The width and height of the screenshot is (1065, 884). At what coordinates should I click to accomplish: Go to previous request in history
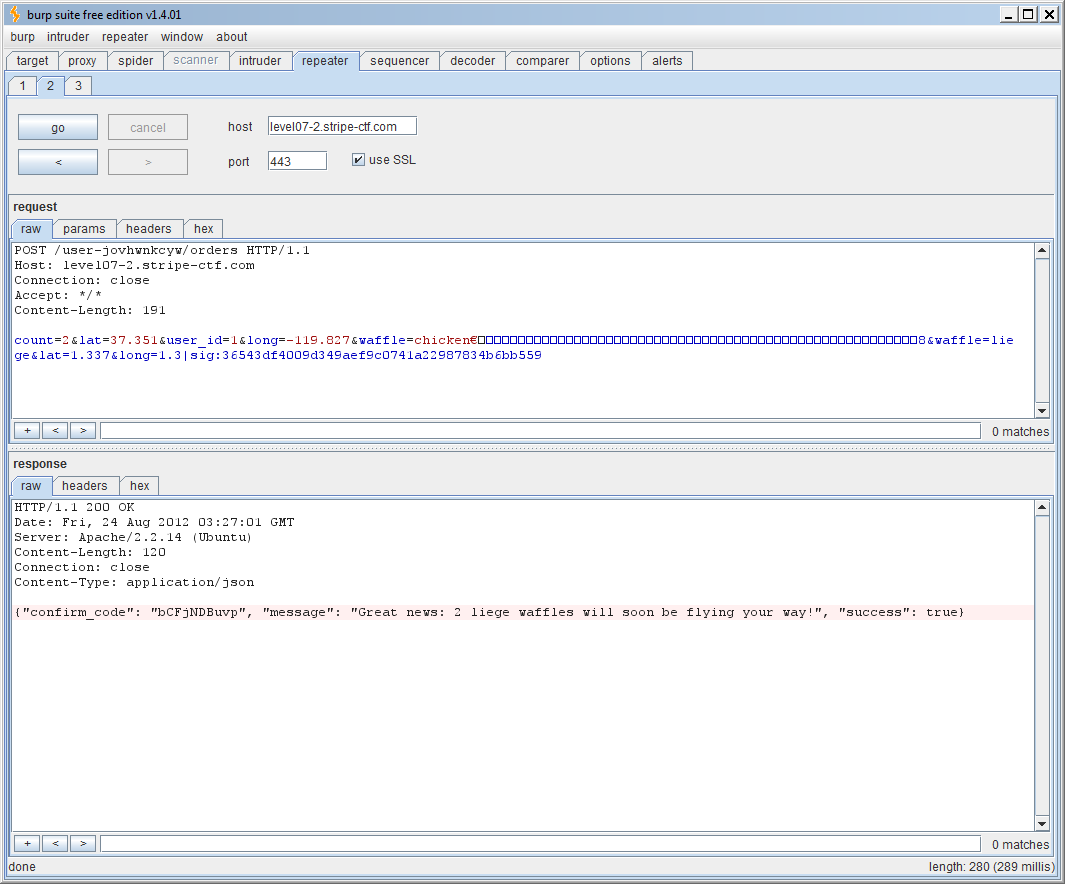(x=58, y=162)
